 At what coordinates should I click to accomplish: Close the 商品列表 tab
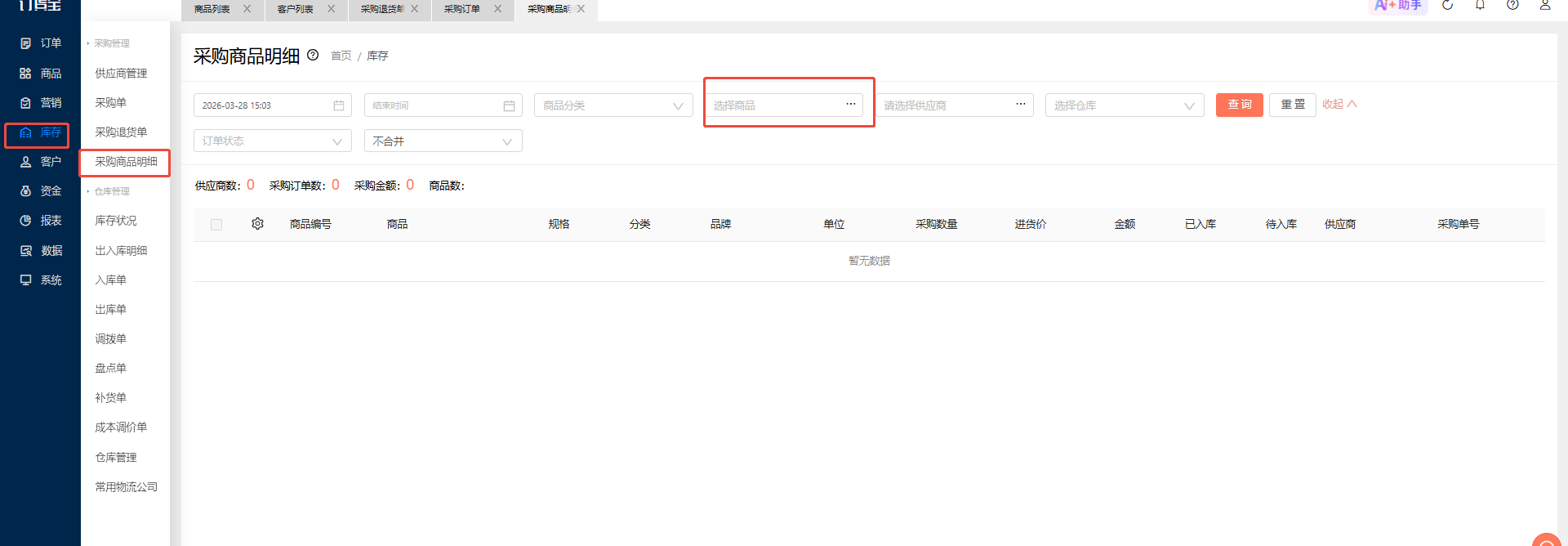click(x=247, y=9)
